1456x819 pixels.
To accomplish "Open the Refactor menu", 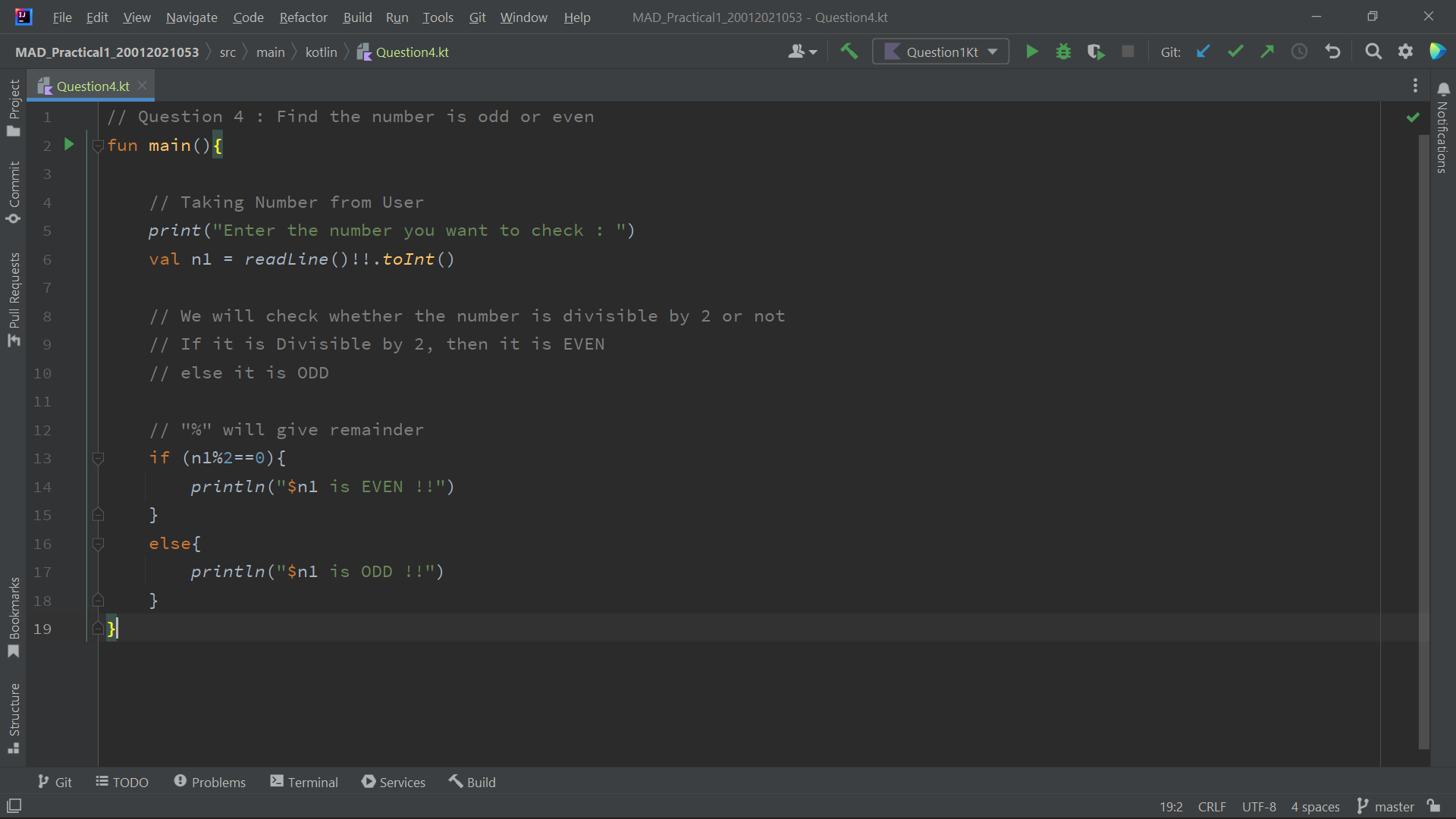I will click(303, 17).
